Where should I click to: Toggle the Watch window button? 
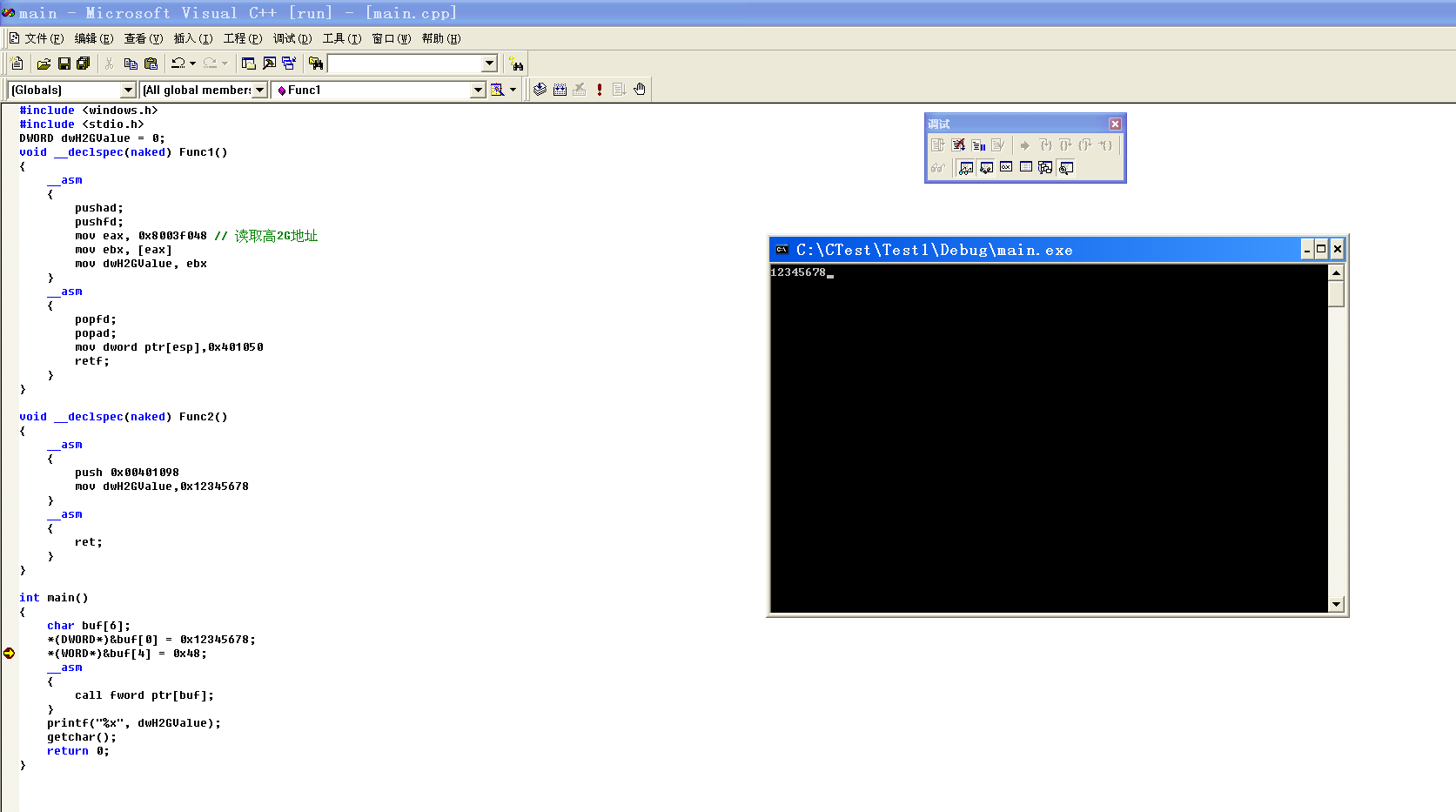[966, 168]
